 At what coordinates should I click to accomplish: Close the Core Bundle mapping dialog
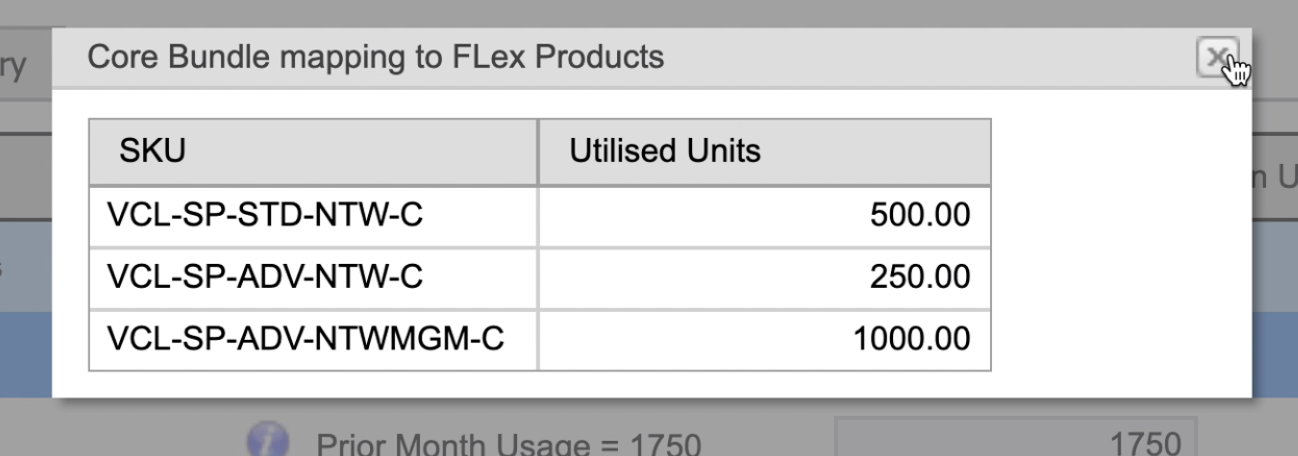pyautogui.click(x=1215, y=58)
